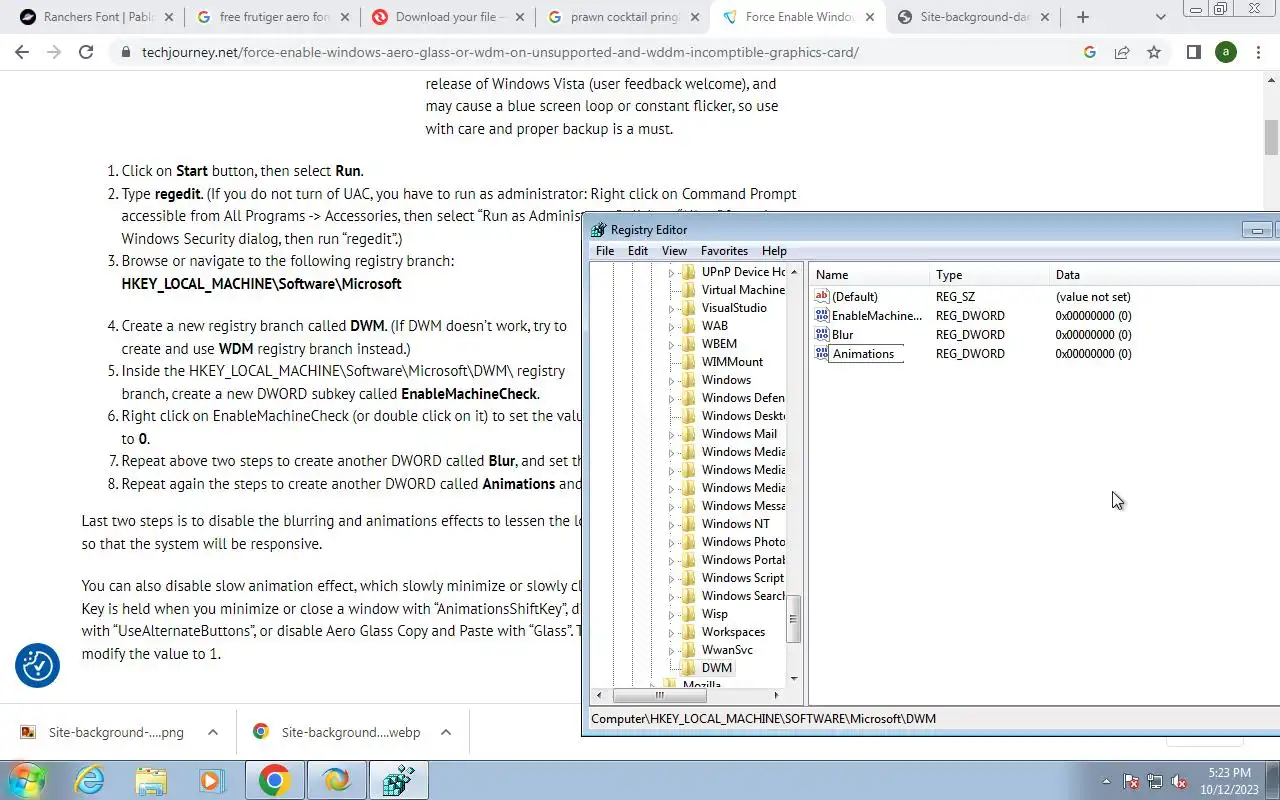The image size is (1280, 800).
Task: Select the (Default) value icon
Action: [x=822, y=296]
